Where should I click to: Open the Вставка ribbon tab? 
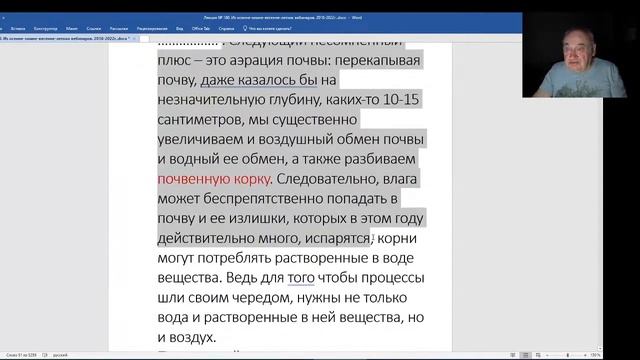pos(18,29)
